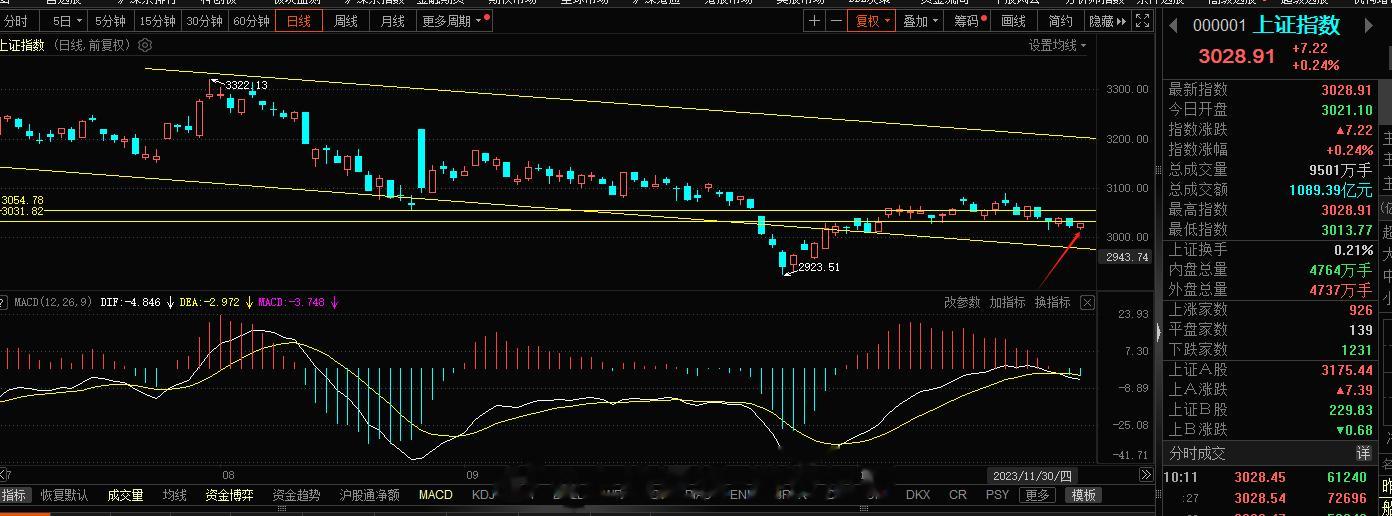Viewport: 1392px width, 516px height.
Task: Click the 详 detail icon beside 分时成交
Action: (1363, 454)
